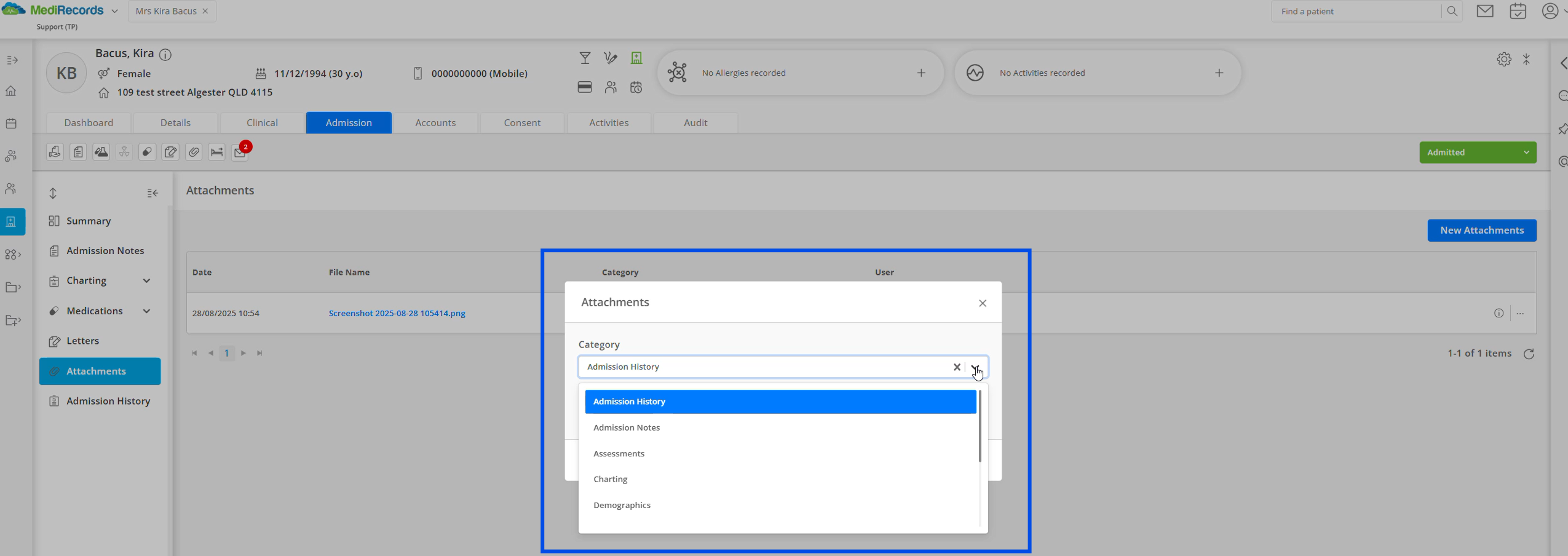Open the mail icon showing 2 notifications
This screenshot has height=556, width=1568.
240,153
